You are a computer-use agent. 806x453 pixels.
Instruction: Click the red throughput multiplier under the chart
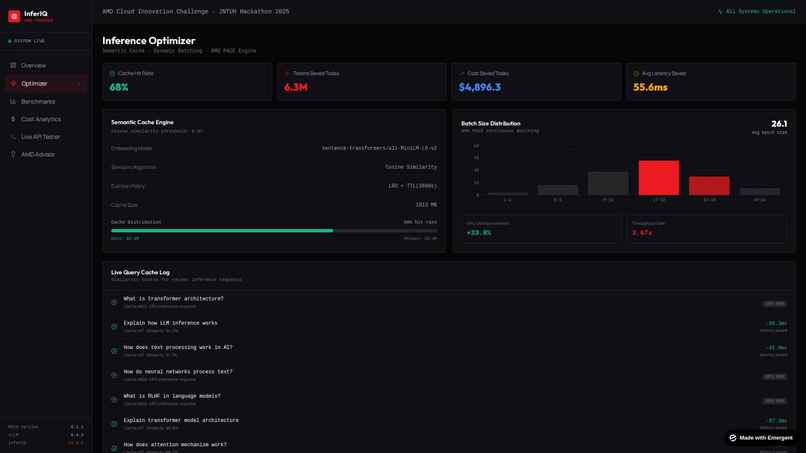642,233
